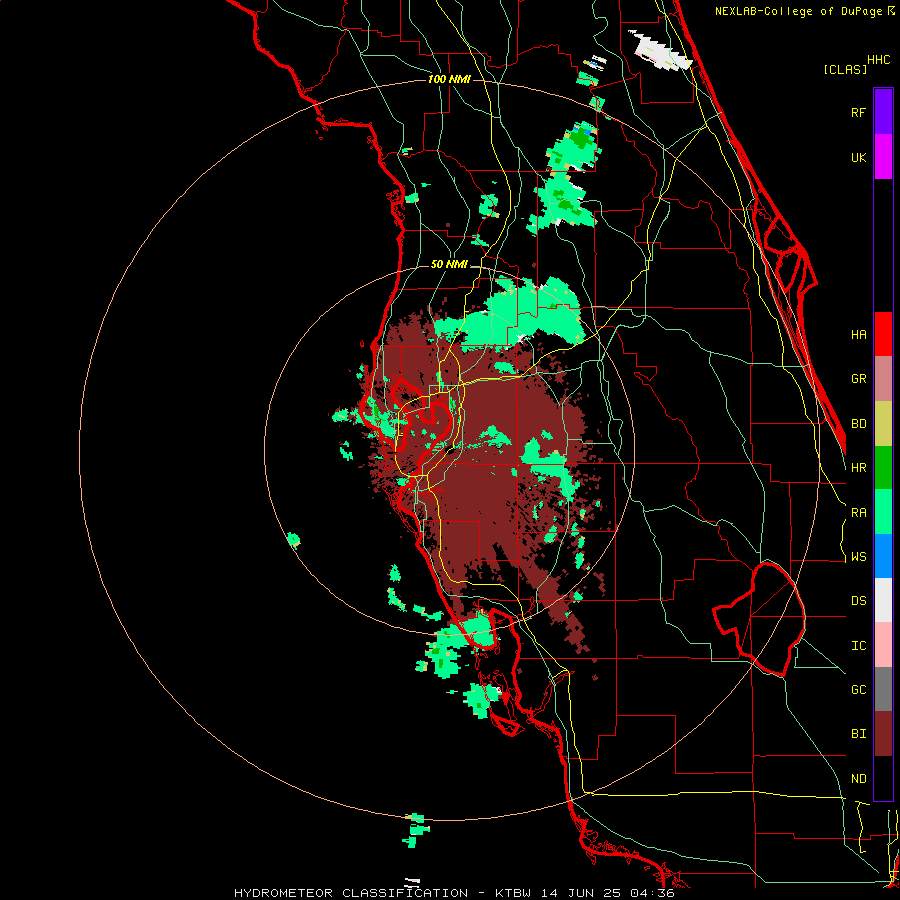Image resolution: width=900 pixels, height=900 pixels.
Task: Click the WS legend label
Action: click(x=858, y=557)
